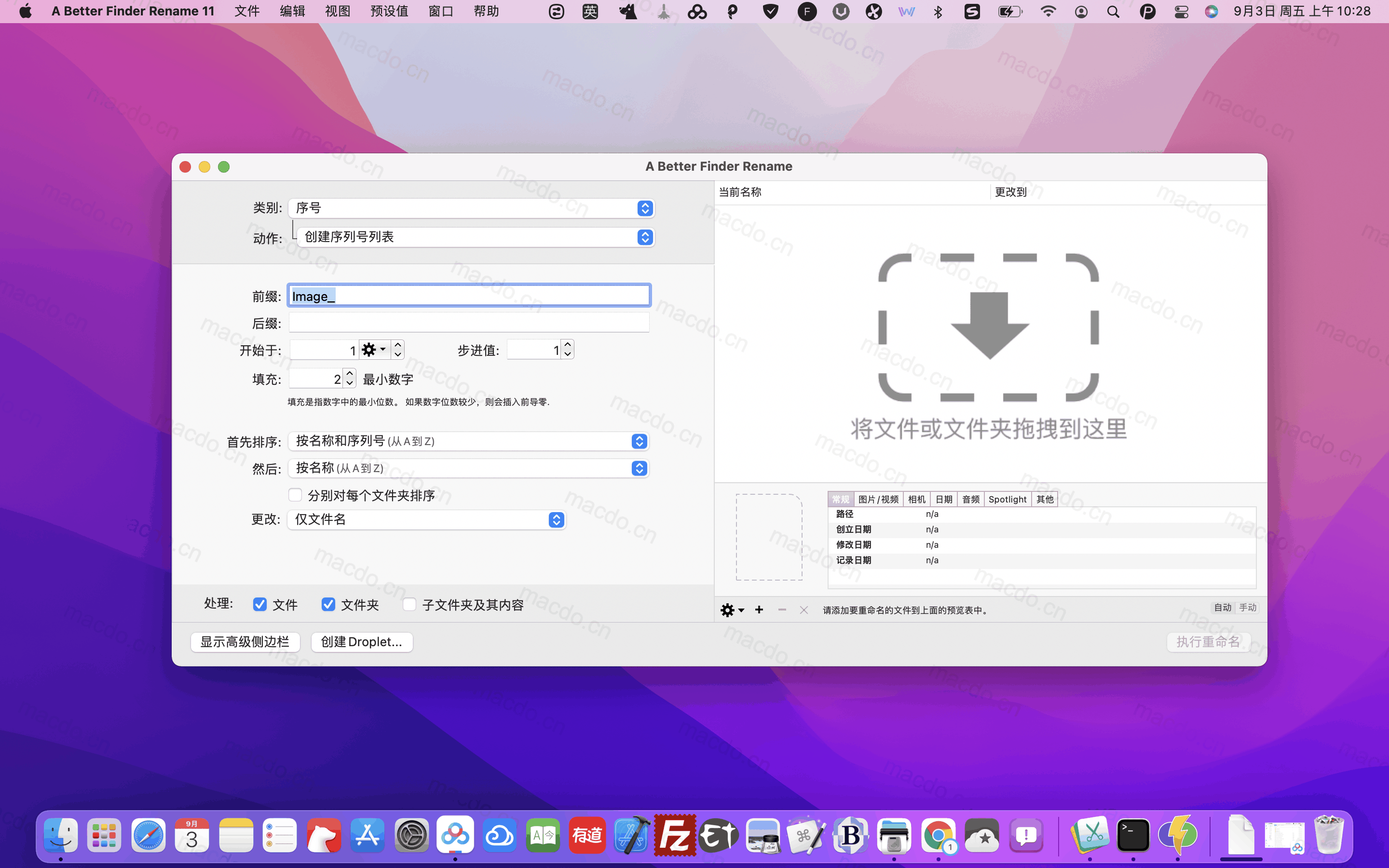This screenshot has width=1389, height=868.
Task: Switch to the Spotlight tab
Action: [x=1008, y=499]
